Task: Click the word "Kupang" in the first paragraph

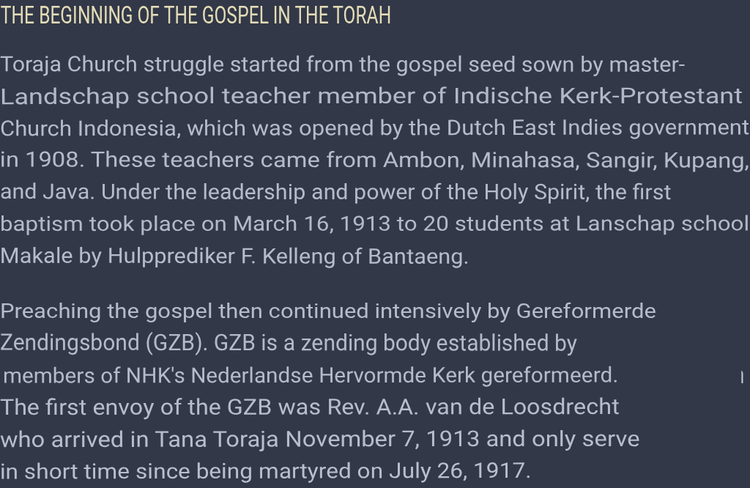Action: (x=705, y=159)
